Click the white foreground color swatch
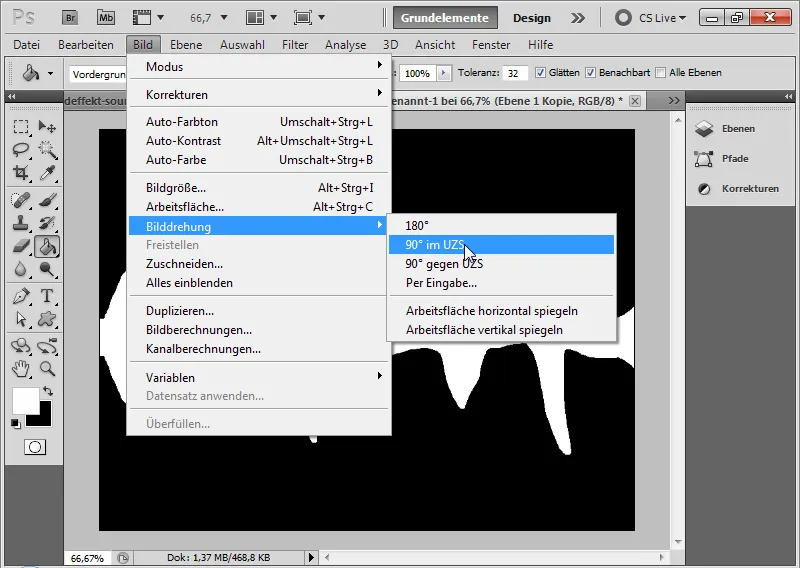800x568 pixels. pyautogui.click(x=26, y=401)
